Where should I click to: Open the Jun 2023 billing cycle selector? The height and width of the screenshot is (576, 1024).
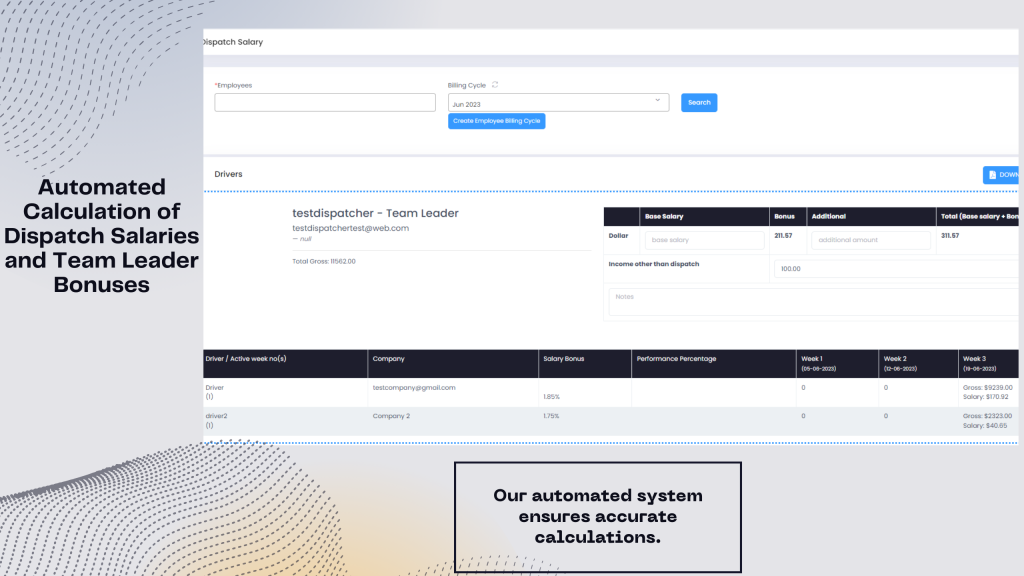pyautogui.click(x=558, y=103)
